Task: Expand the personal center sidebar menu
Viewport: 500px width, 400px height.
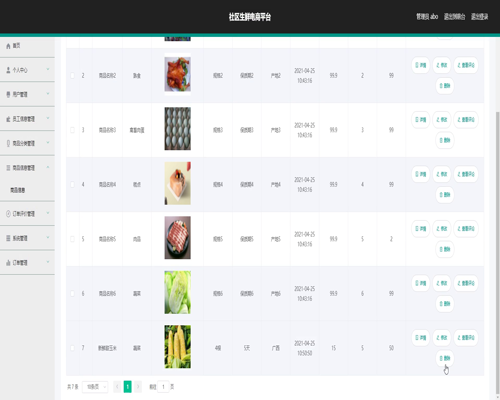Action: point(27,70)
